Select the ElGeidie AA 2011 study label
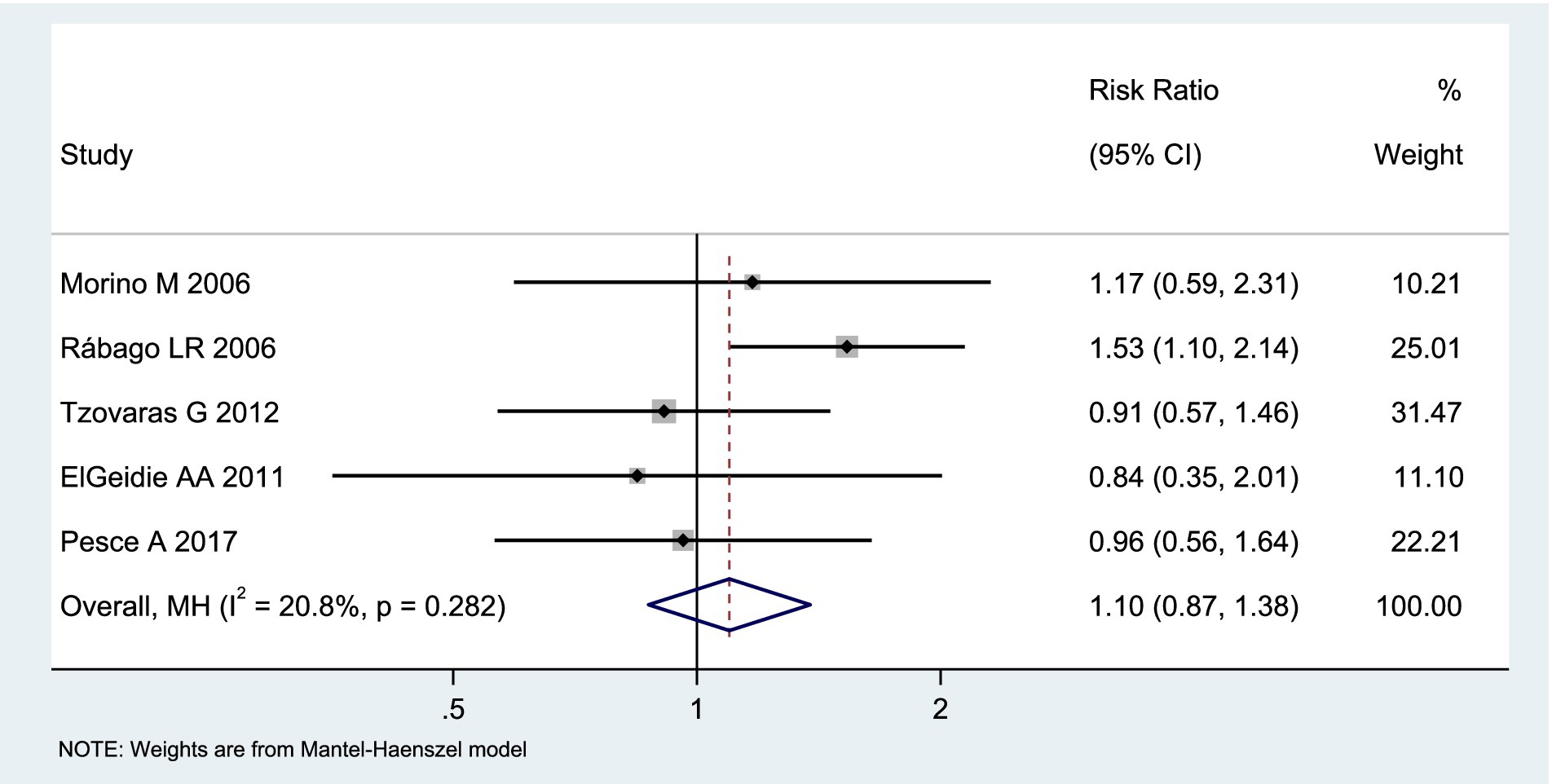This screenshot has width=1552, height=784. (x=172, y=477)
